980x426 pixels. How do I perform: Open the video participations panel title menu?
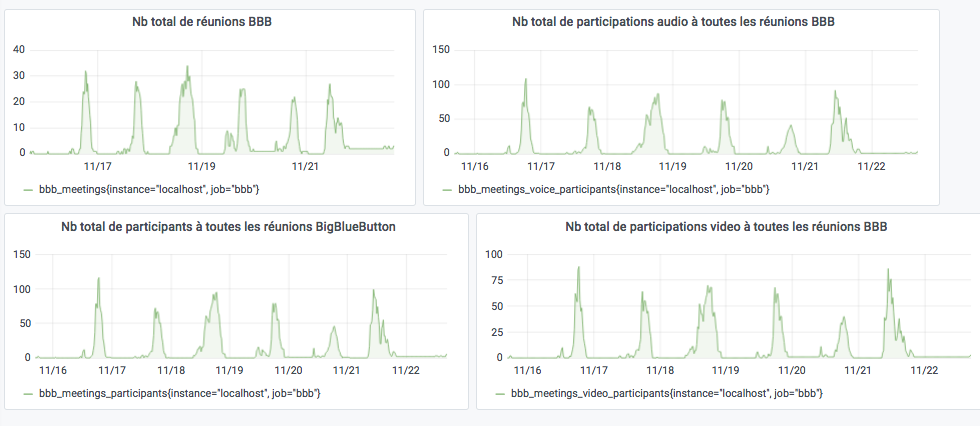(726, 226)
